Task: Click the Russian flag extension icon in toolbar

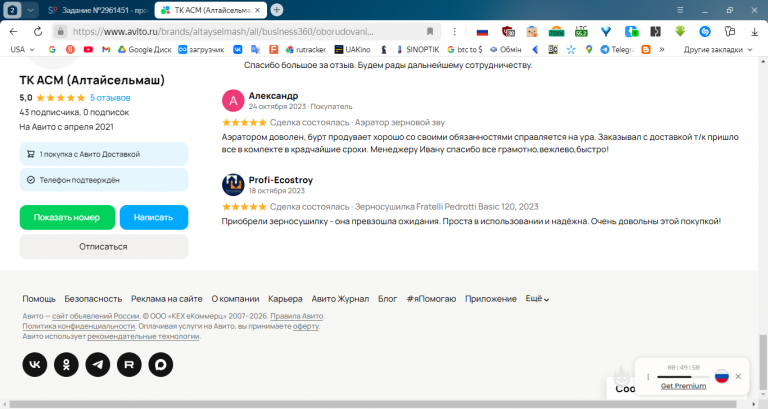Action: click(x=482, y=32)
